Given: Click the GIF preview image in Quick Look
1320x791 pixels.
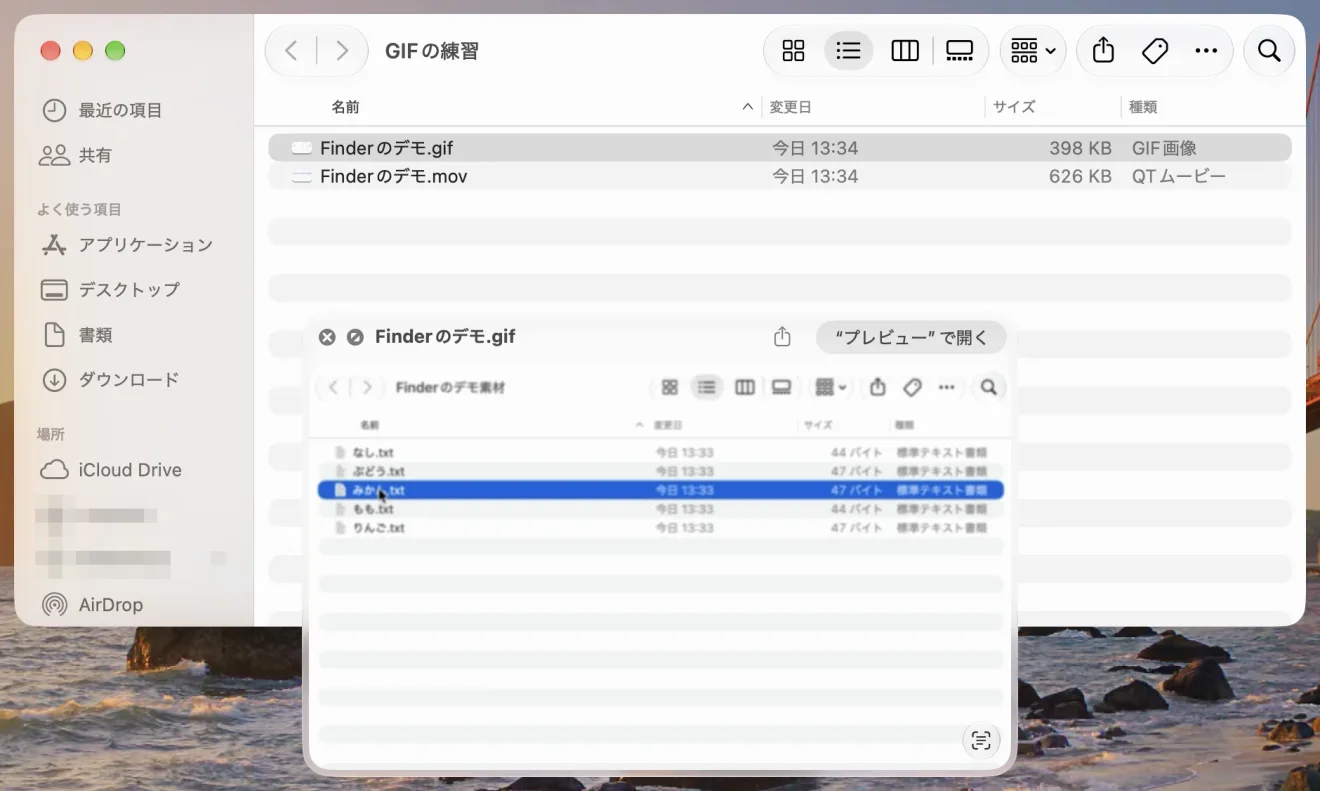Looking at the screenshot, I should coord(660,565).
